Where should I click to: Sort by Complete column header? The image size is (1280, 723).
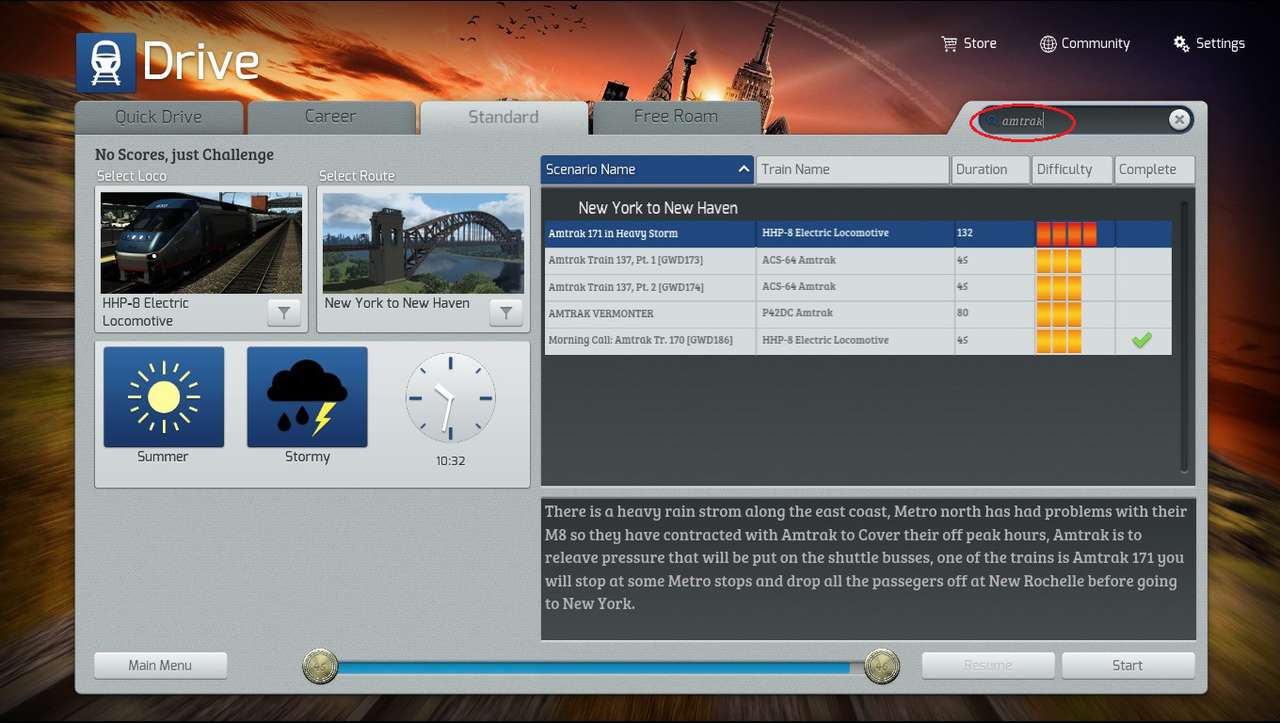pos(1155,170)
